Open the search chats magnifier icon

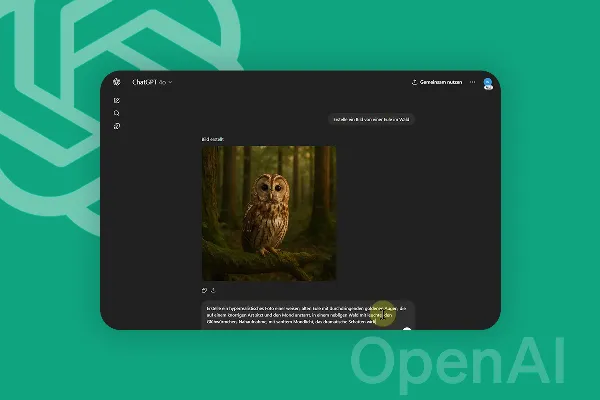[x=117, y=113]
